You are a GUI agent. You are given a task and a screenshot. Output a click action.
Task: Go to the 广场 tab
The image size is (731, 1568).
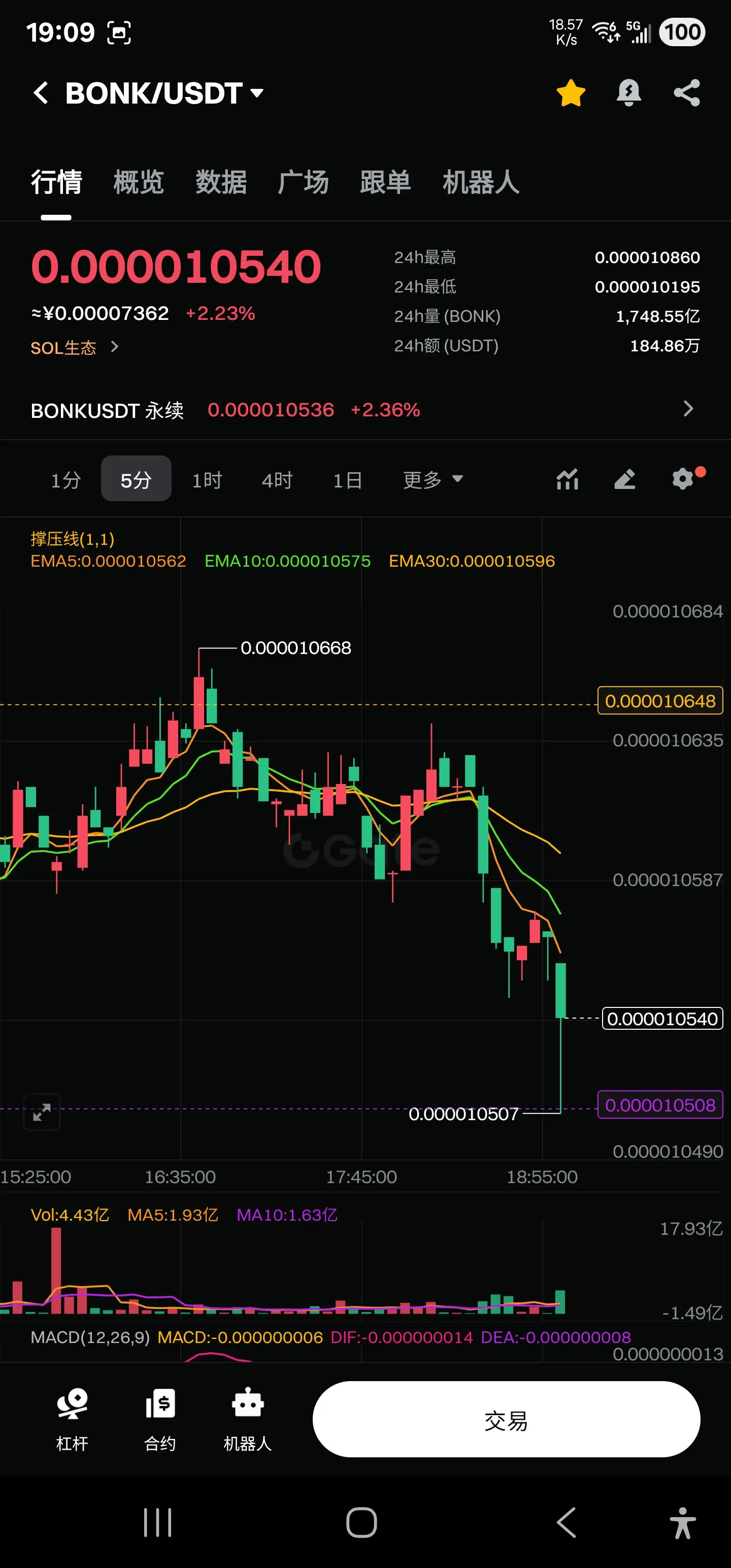(x=303, y=182)
